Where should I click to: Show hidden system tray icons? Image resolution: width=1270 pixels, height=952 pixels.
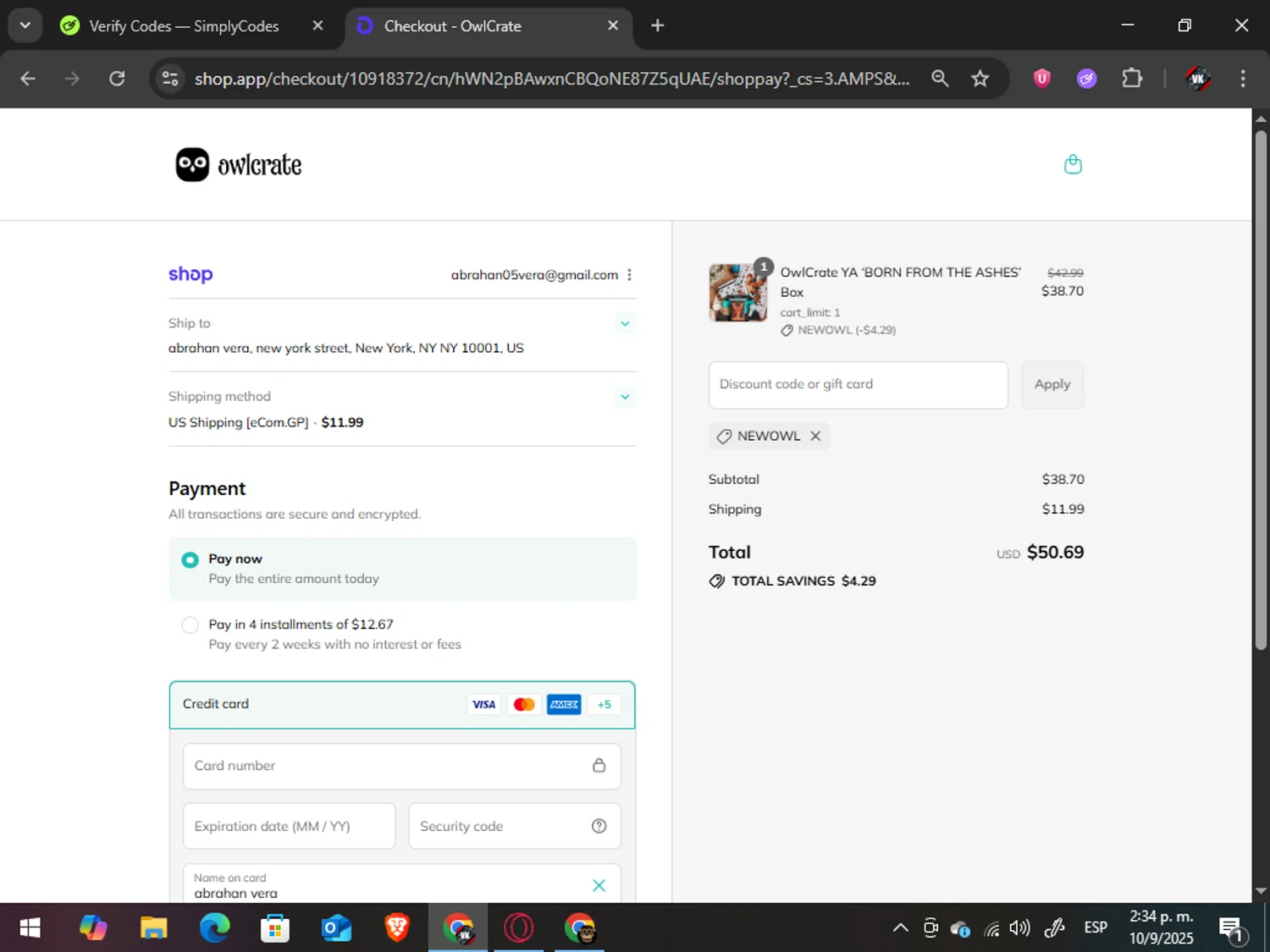tap(900, 928)
